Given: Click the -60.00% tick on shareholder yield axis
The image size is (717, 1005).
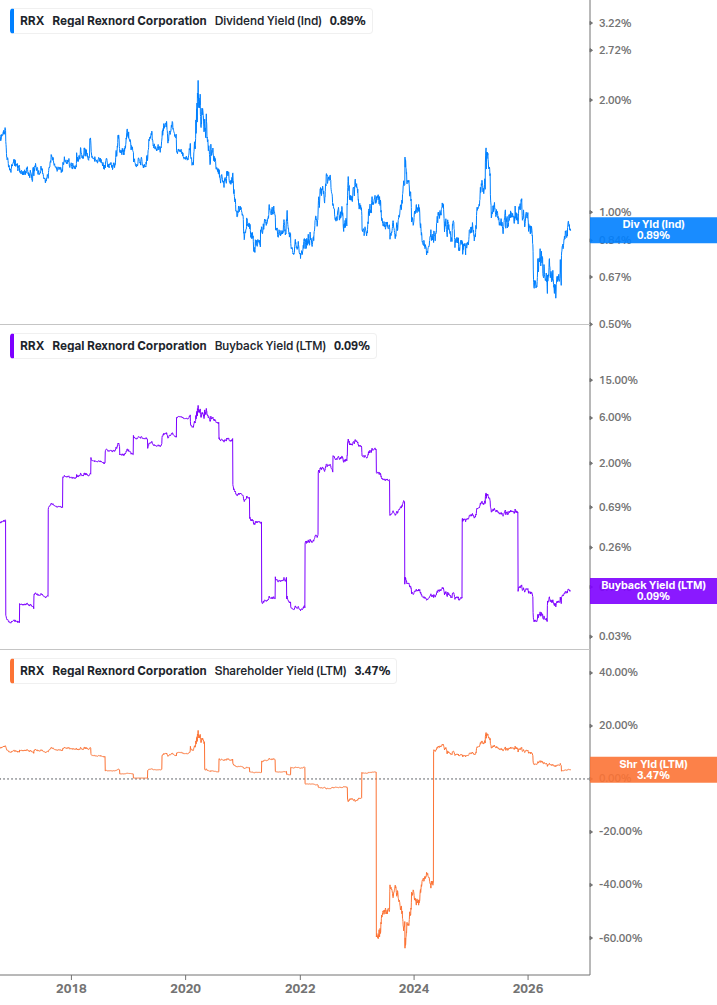Looking at the screenshot, I should (x=620, y=938).
